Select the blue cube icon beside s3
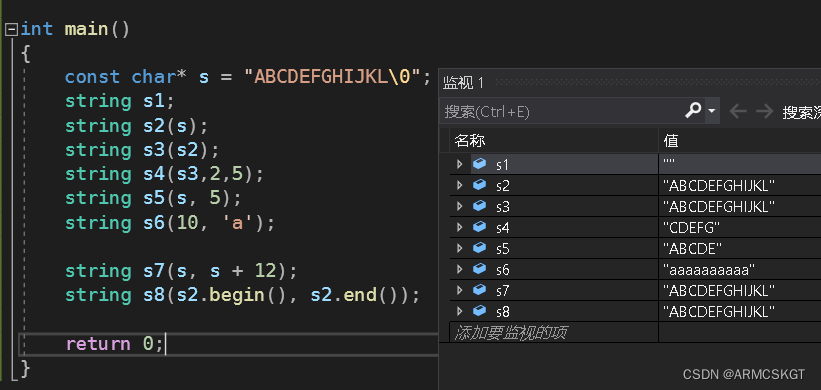 point(479,206)
